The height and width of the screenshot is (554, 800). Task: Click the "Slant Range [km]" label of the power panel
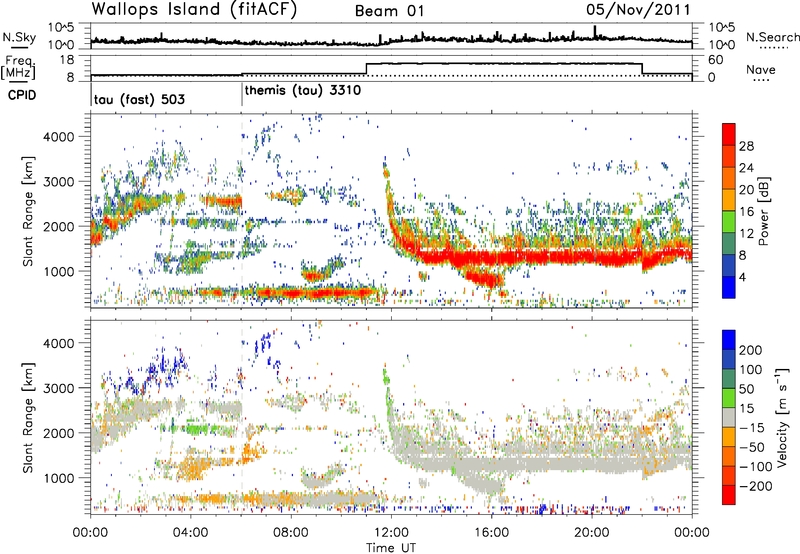(x=28, y=211)
